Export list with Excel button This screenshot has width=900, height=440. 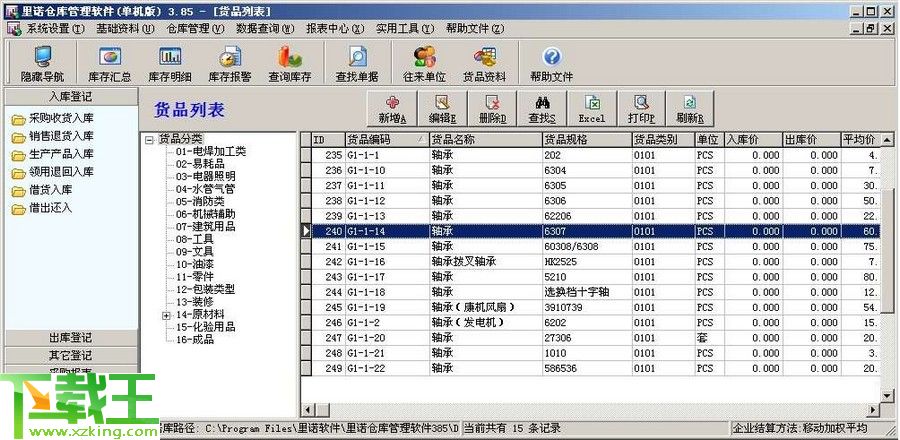click(592, 109)
